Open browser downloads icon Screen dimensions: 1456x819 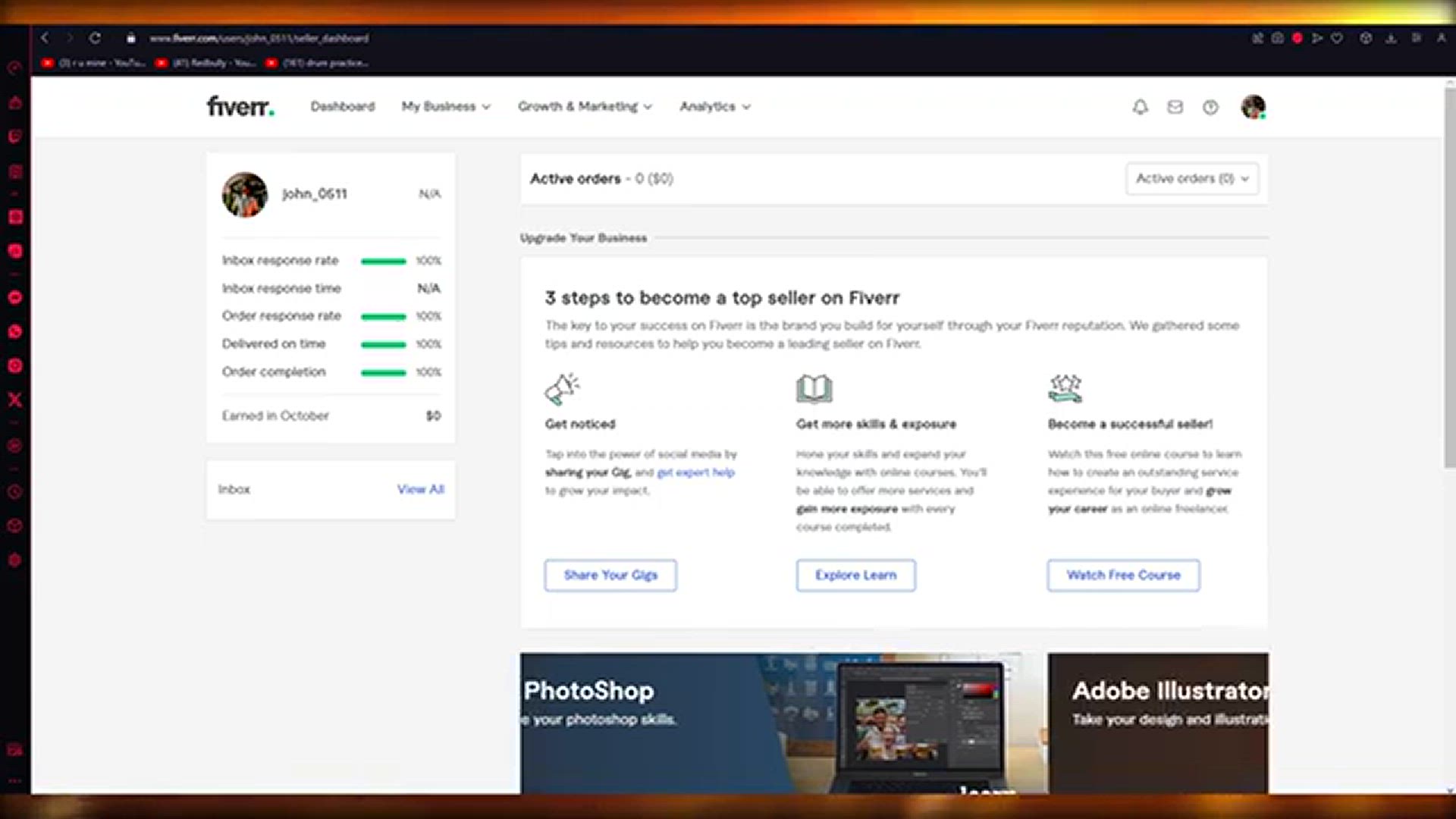point(1391,38)
